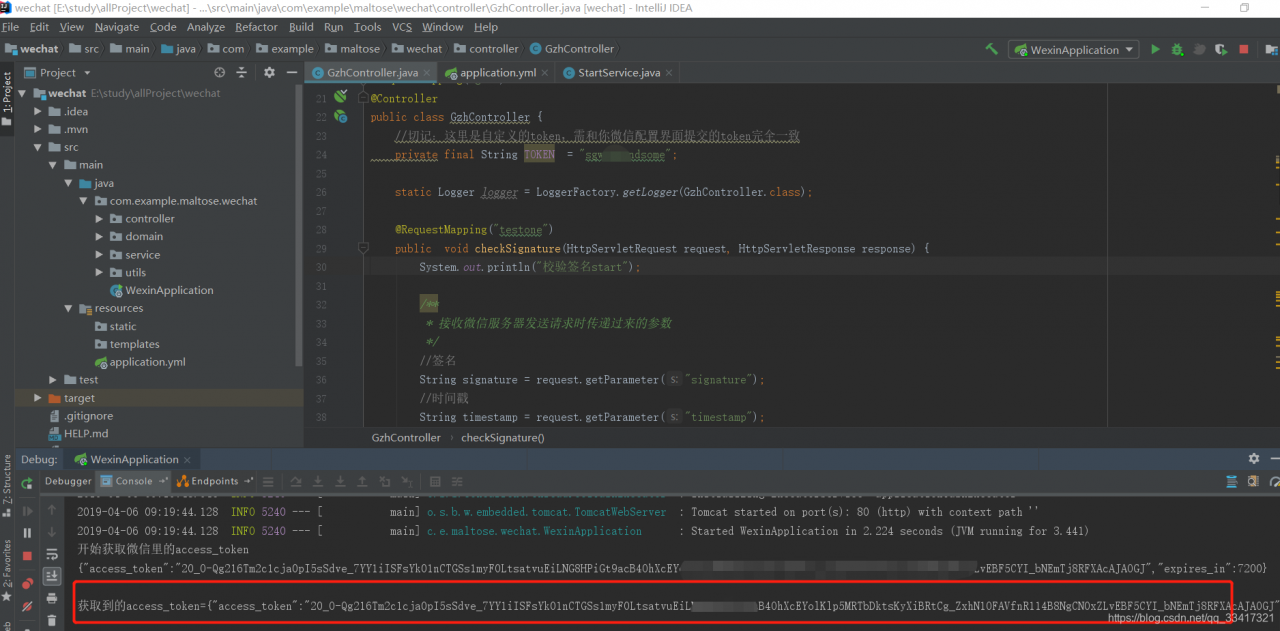Expand the domain package

point(100,237)
